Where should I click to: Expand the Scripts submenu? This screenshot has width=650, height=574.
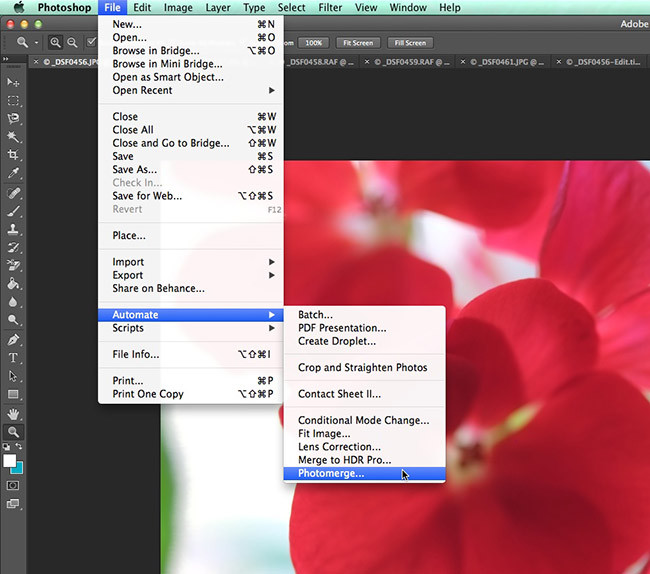click(x=190, y=328)
